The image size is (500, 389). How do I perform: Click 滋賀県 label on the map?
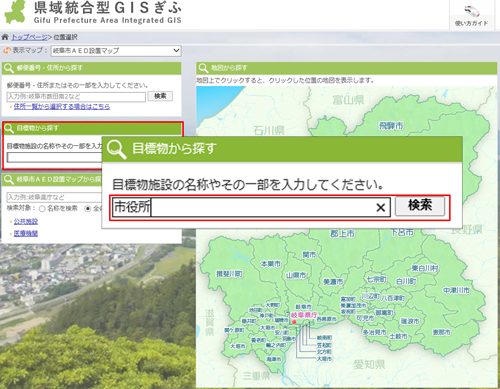pyautogui.click(x=209, y=323)
